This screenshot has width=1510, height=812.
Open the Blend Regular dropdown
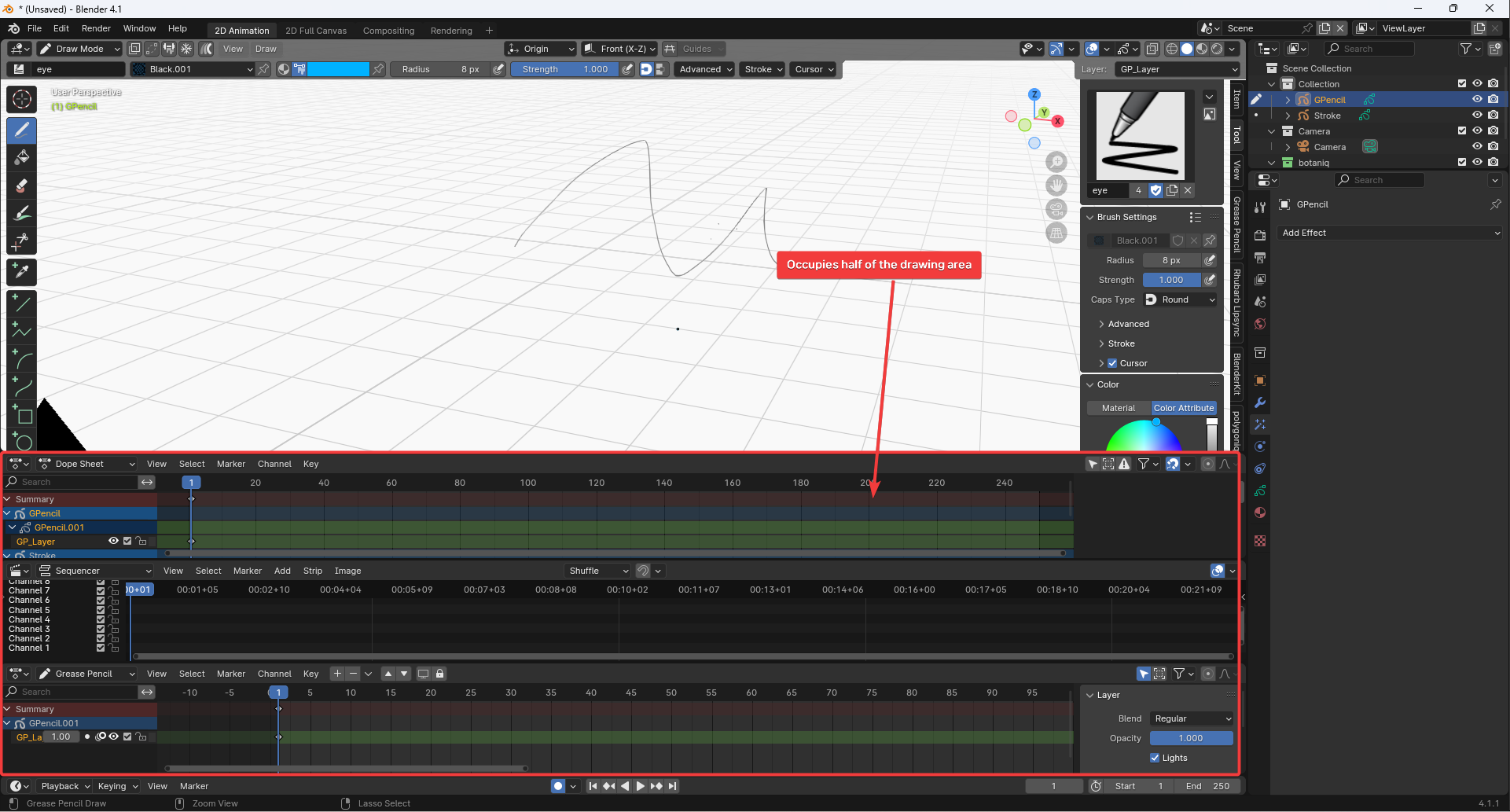(1192, 718)
